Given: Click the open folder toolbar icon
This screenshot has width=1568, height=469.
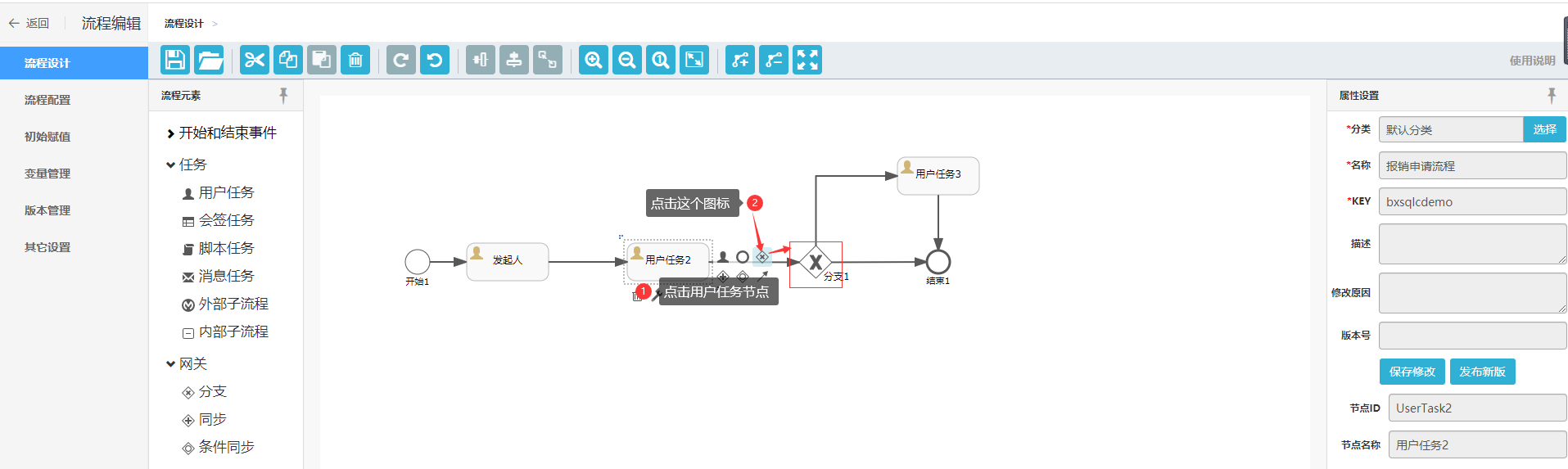Looking at the screenshot, I should pyautogui.click(x=209, y=60).
